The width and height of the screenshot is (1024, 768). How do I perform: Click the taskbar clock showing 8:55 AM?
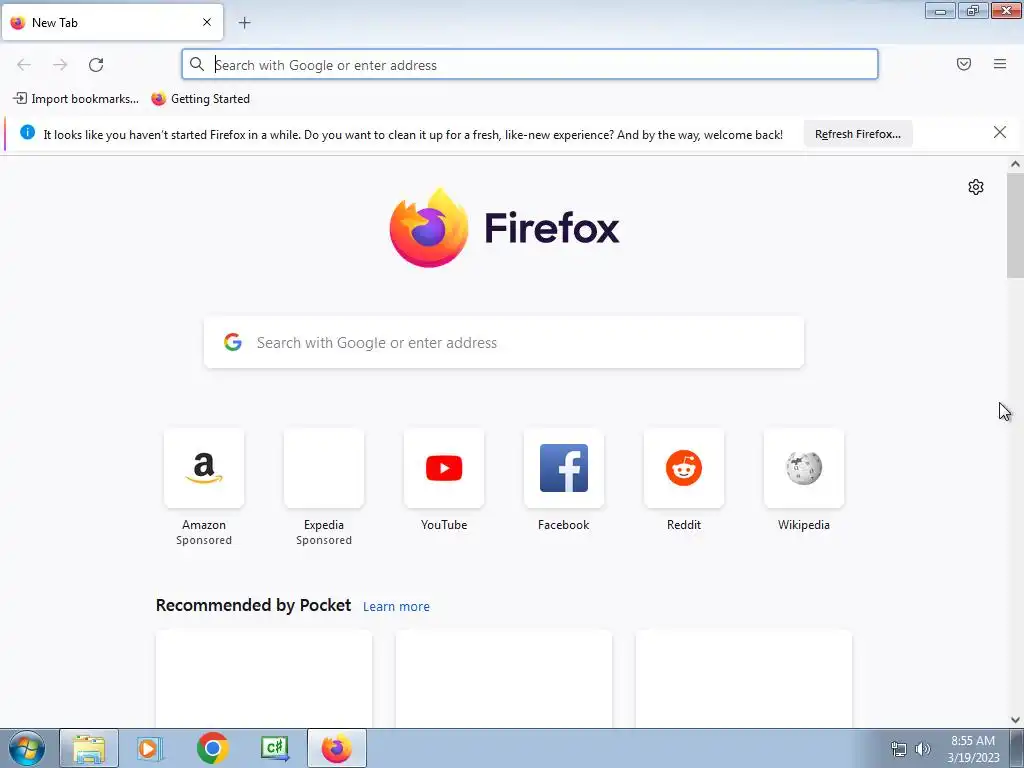pos(973,749)
